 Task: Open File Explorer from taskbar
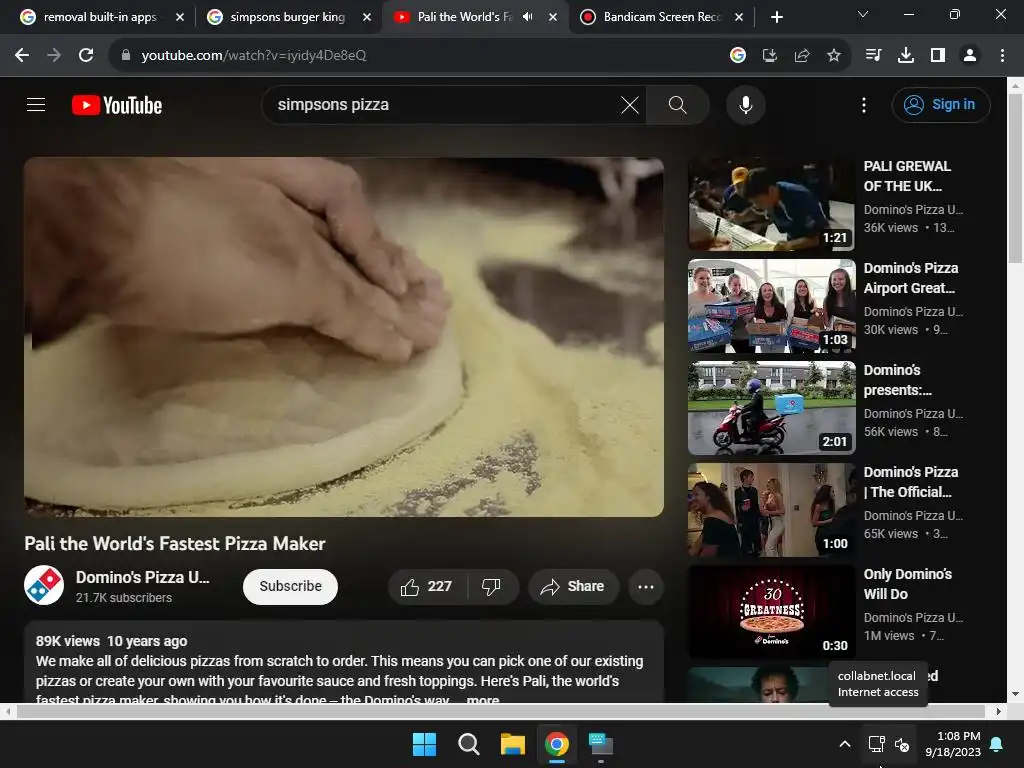(513, 744)
